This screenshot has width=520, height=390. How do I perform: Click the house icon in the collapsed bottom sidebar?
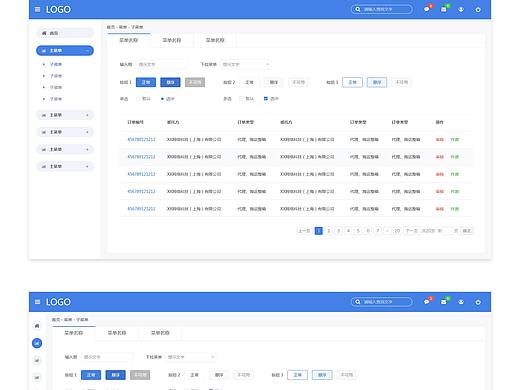point(37,326)
